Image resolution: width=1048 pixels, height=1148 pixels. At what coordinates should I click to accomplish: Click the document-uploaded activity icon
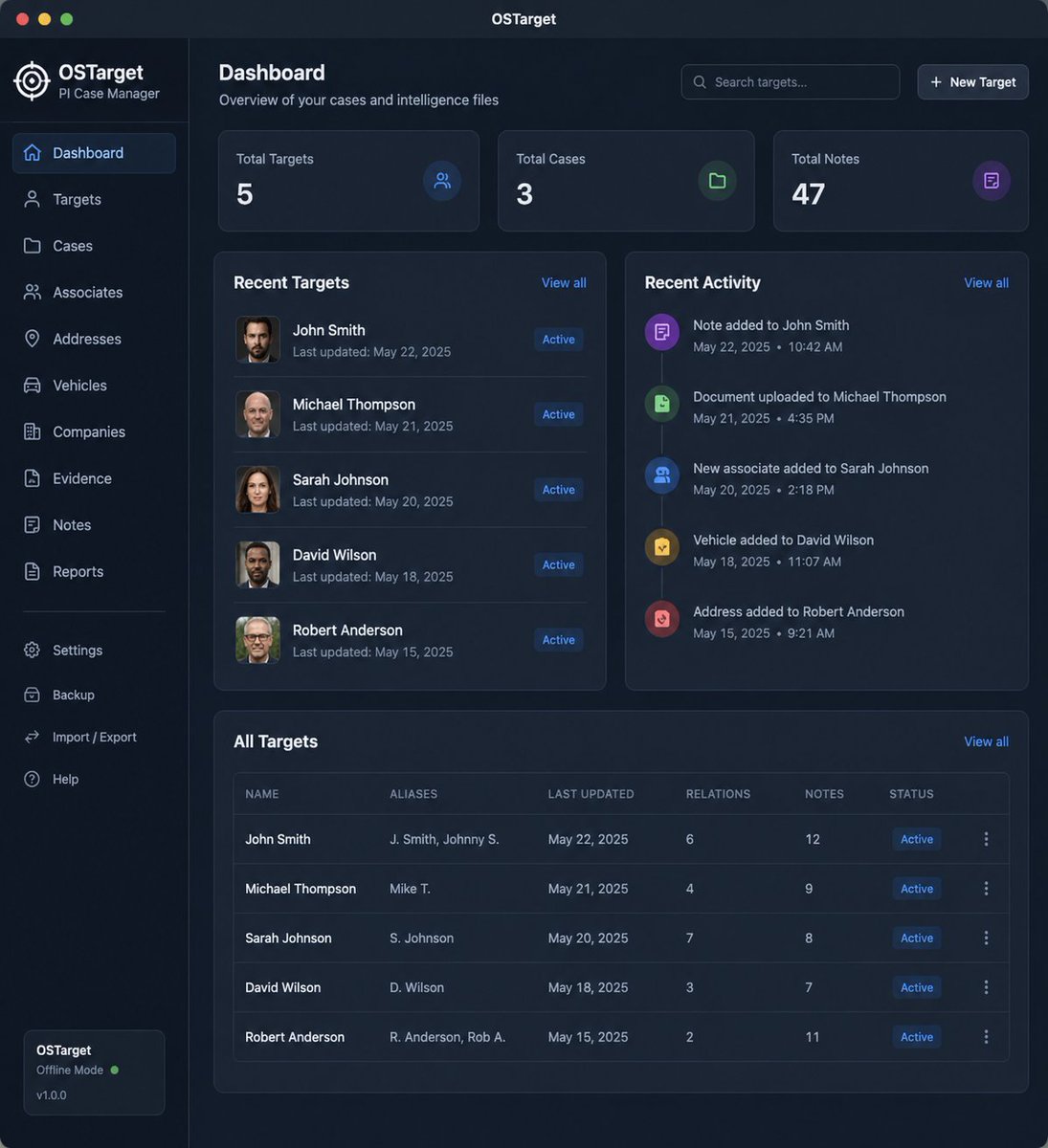[x=661, y=404]
